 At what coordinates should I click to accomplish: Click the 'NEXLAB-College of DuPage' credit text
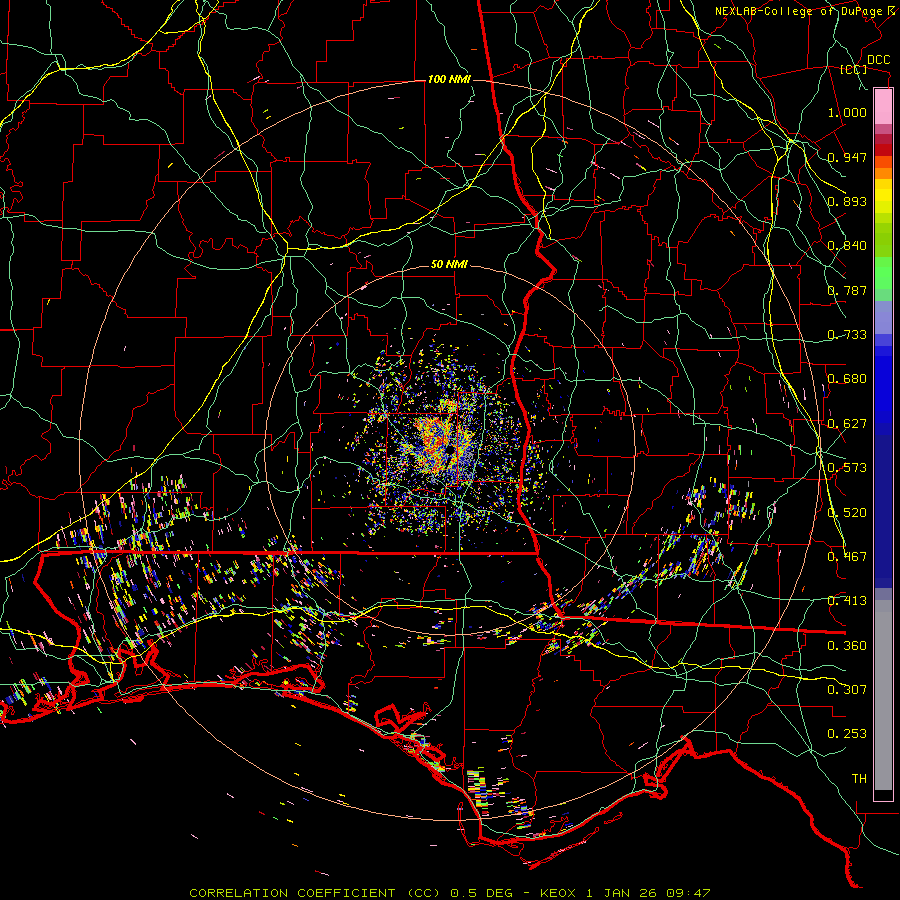click(x=798, y=11)
